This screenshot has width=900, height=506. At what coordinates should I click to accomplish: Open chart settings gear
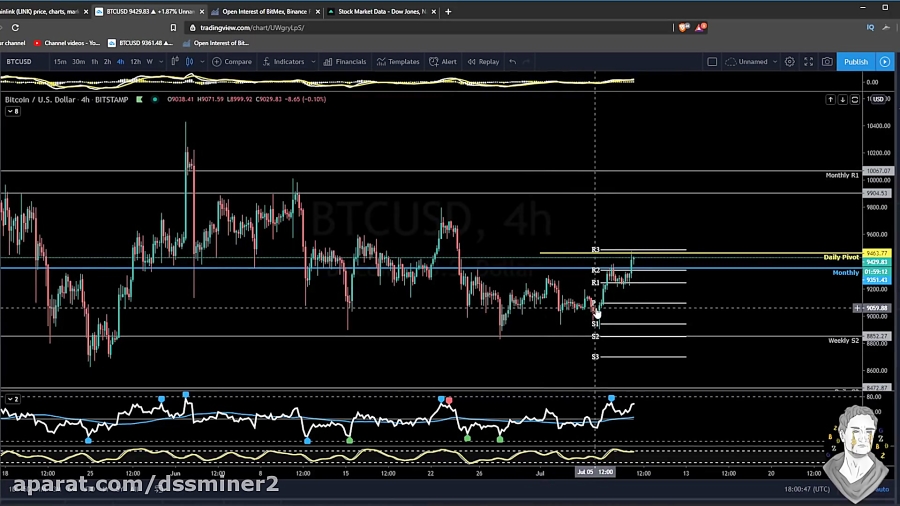coord(790,62)
